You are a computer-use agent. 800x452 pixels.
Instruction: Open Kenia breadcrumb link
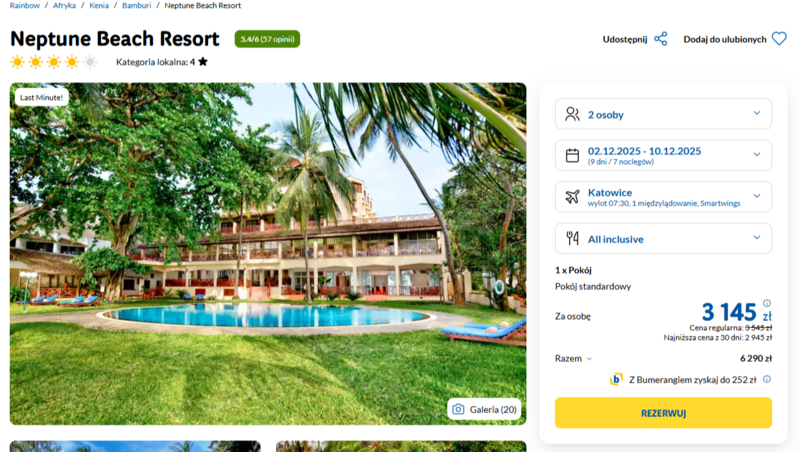click(x=99, y=6)
